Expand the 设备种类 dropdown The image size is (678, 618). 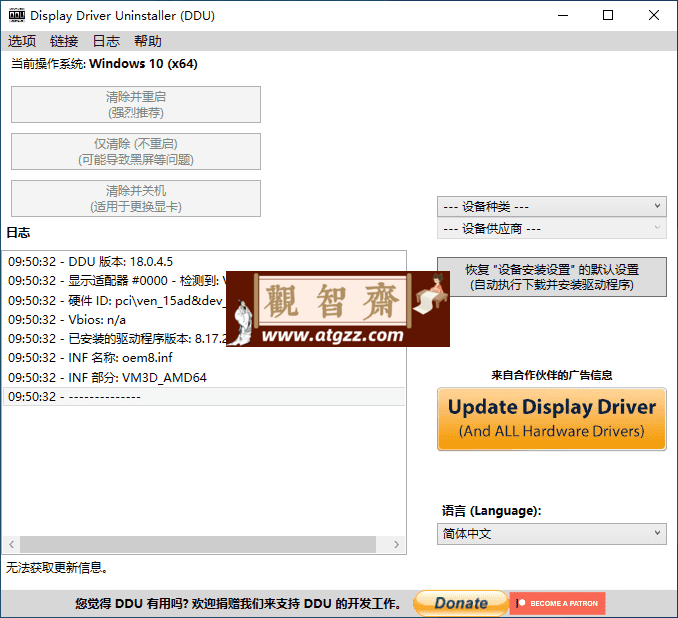(552, 207)
